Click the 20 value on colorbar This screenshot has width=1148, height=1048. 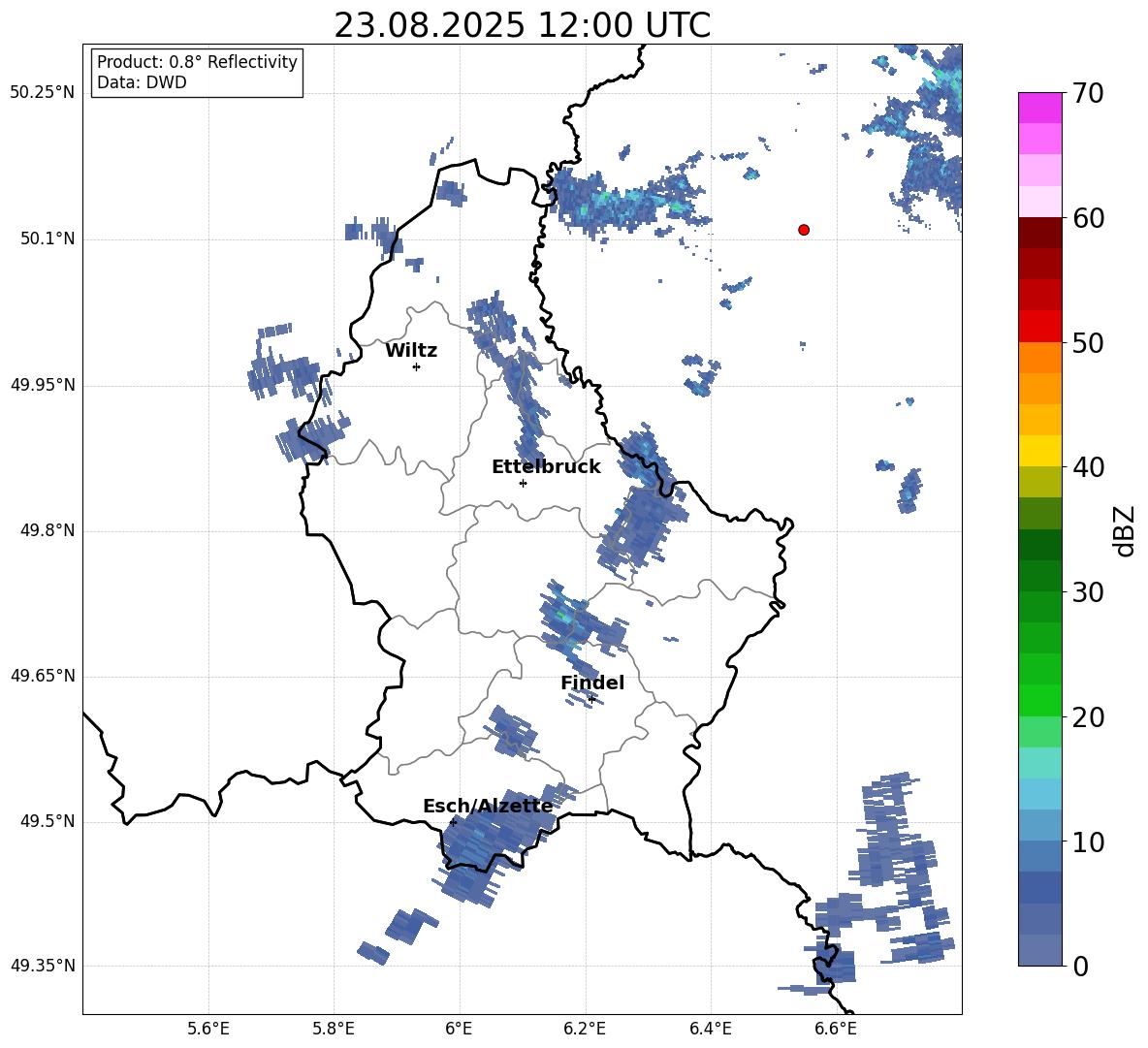click(x=1088, y=716)
